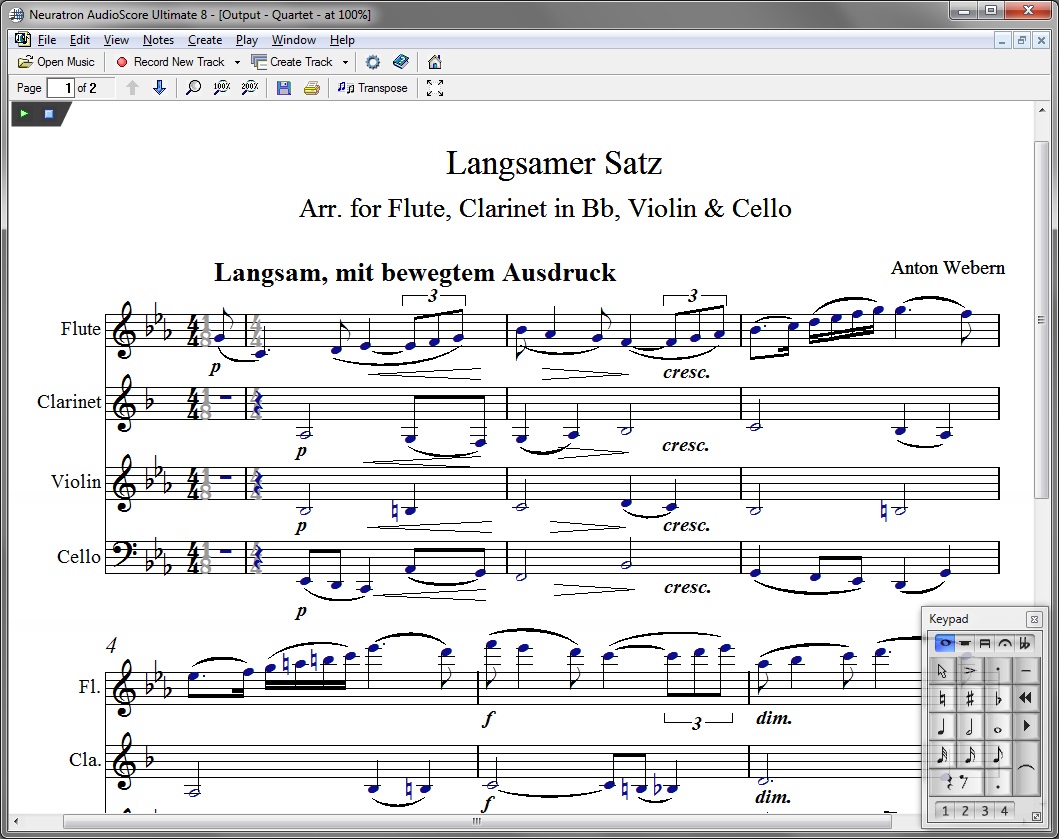The width and height of the screenshot is (1059, 839).
Task: Set zoom to 100% icon
Action: point(222,88)
